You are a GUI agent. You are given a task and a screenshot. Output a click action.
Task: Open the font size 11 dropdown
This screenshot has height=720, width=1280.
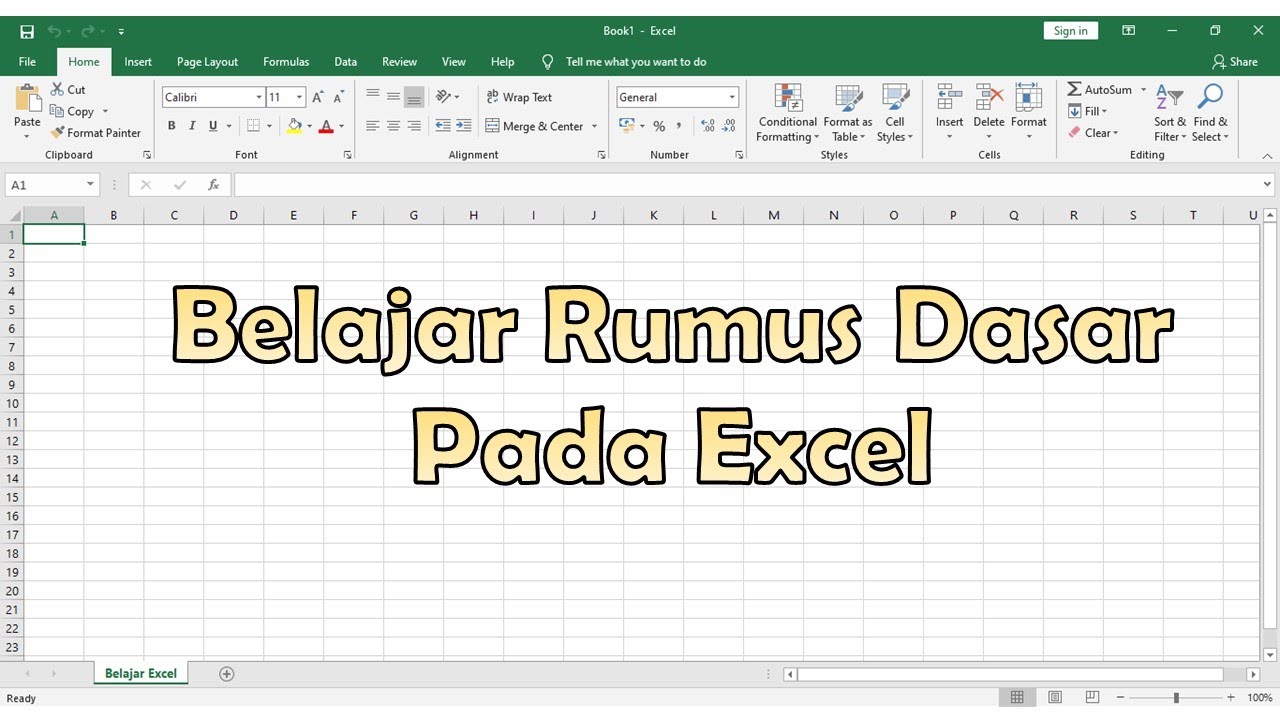[300, 97]
